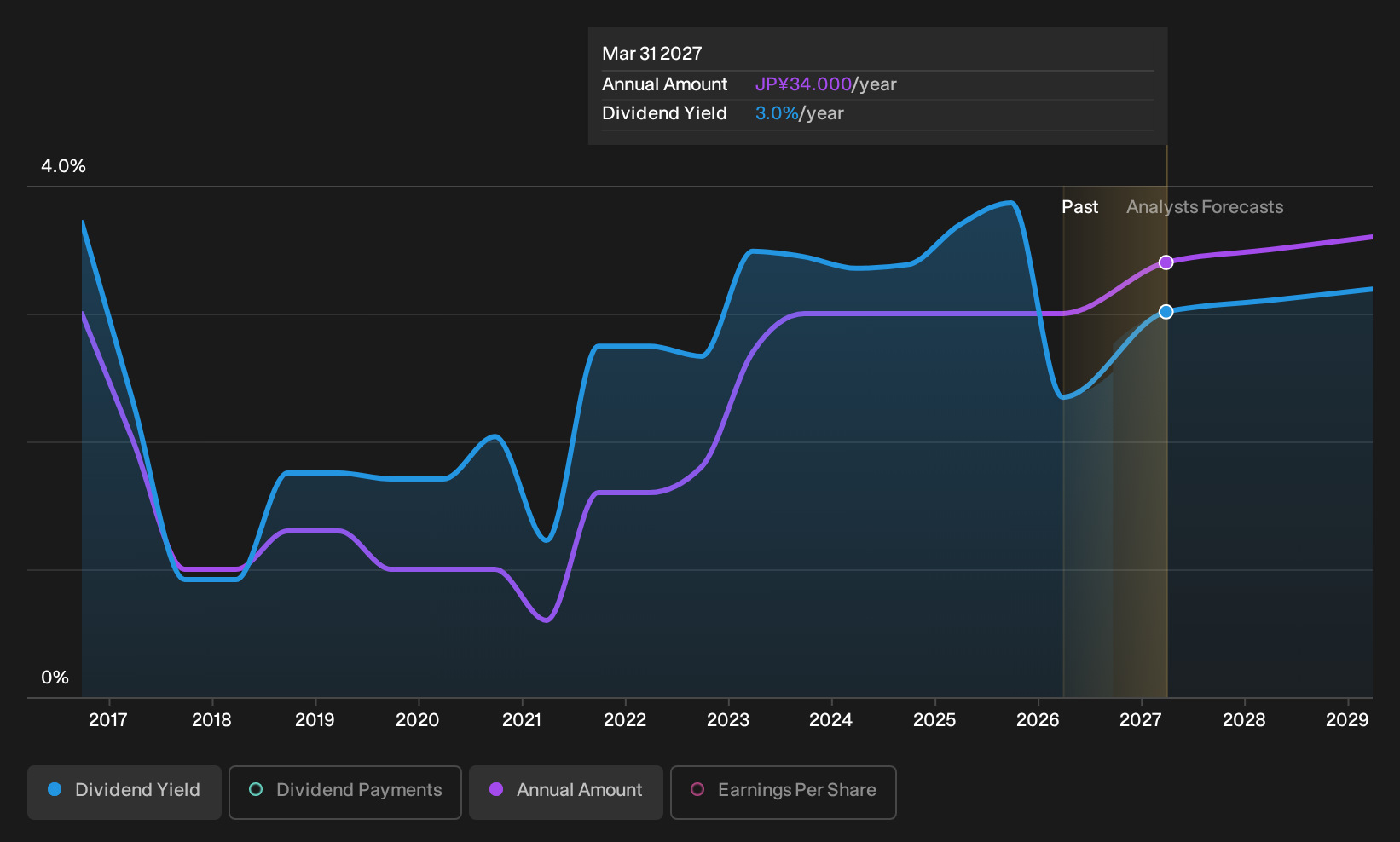1400x842 pixels.
Task: Select the blue data point marker at 2027
Action: (x=1166, y=312)
